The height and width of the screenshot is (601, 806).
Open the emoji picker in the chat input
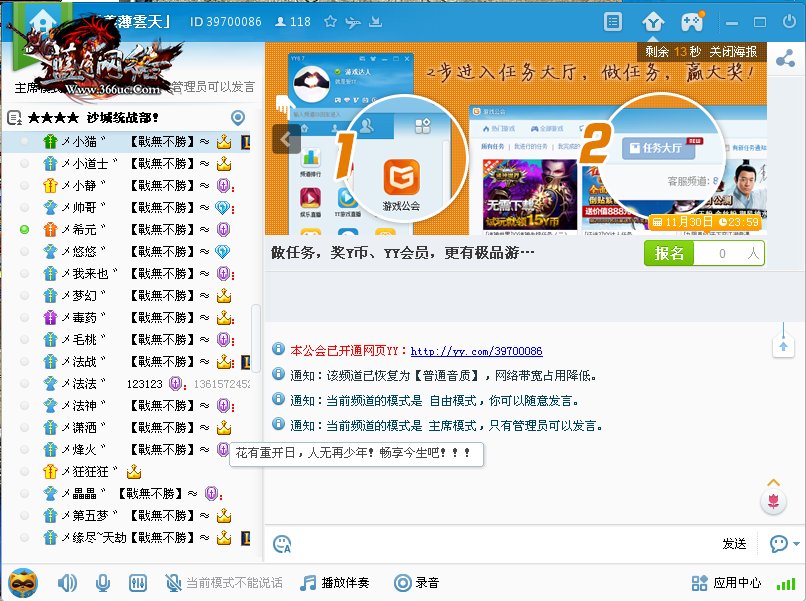(283, 544)
